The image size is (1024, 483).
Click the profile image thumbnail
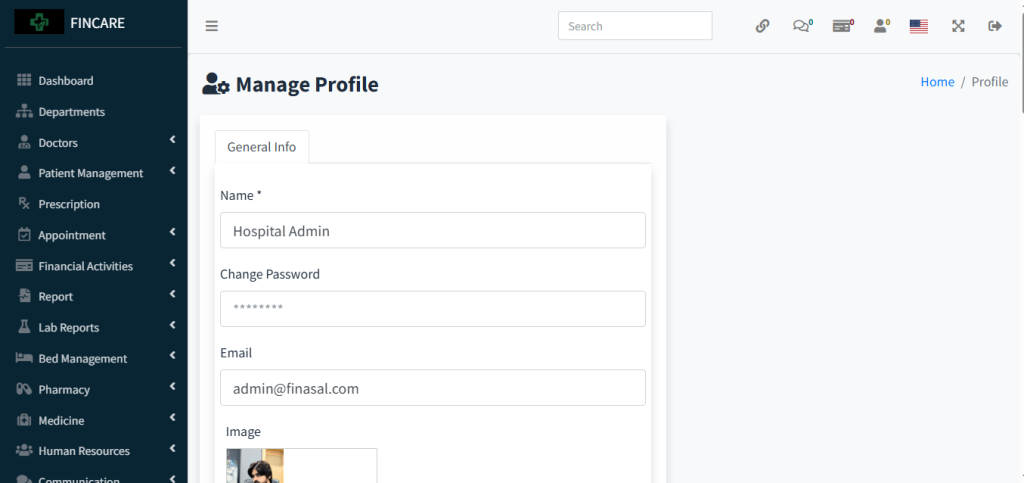point(255,466)
